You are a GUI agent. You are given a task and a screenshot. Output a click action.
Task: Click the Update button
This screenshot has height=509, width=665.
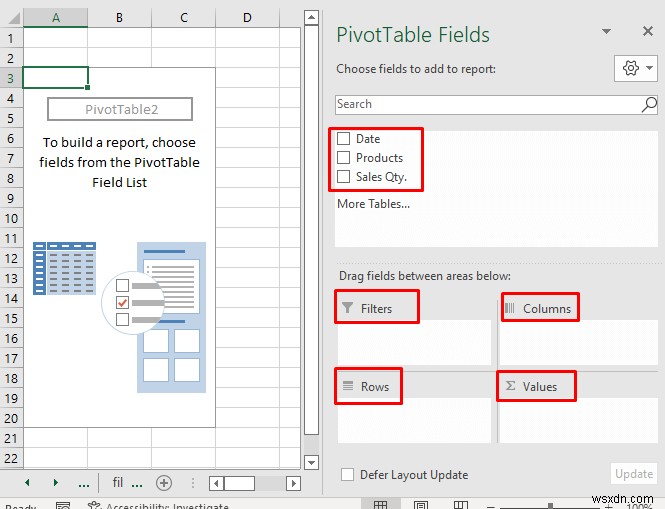tap(634, 474)
